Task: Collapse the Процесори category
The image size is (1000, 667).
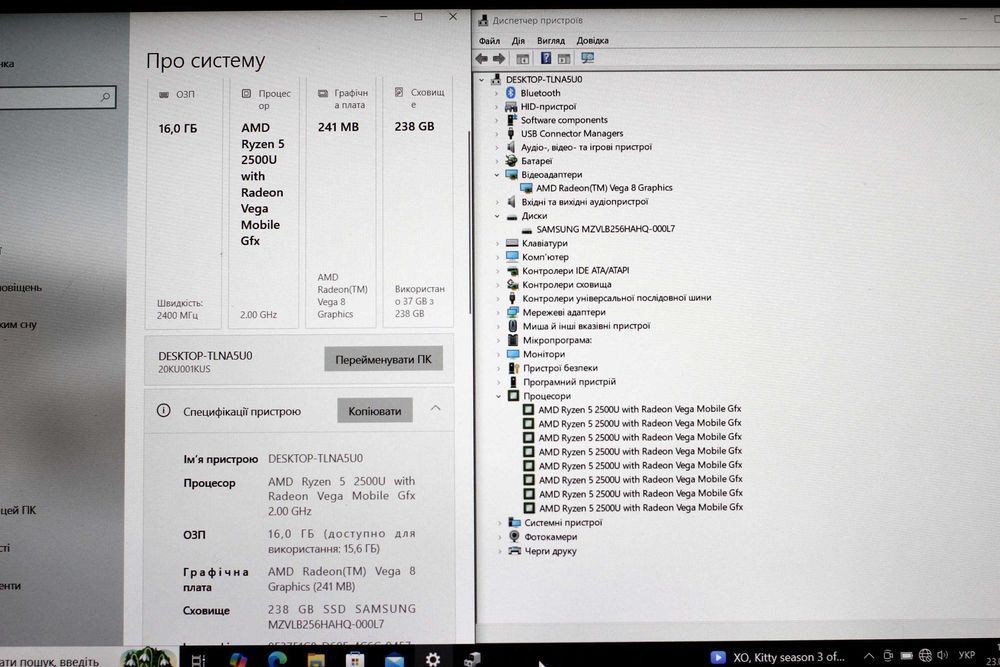Action: 499,396
